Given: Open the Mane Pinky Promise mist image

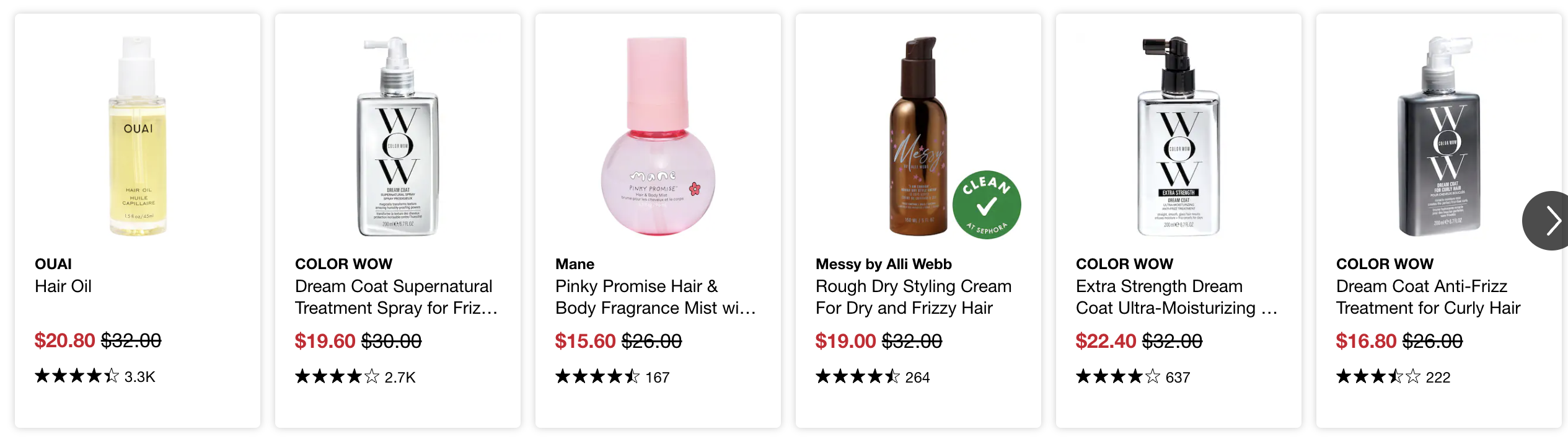Looking at the screenshot, I should click(x=658, y=136).
